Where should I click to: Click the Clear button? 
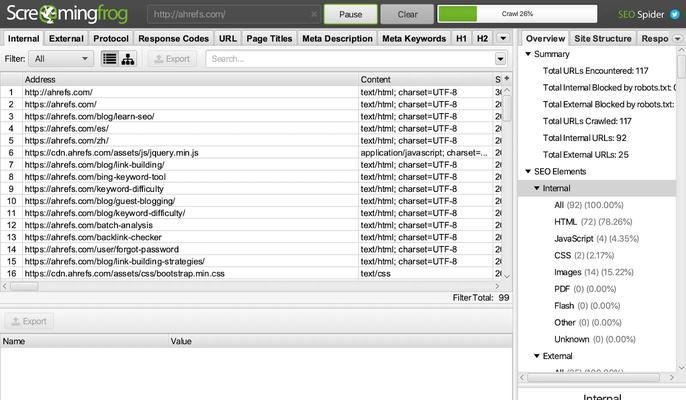[x=407, y=14]
